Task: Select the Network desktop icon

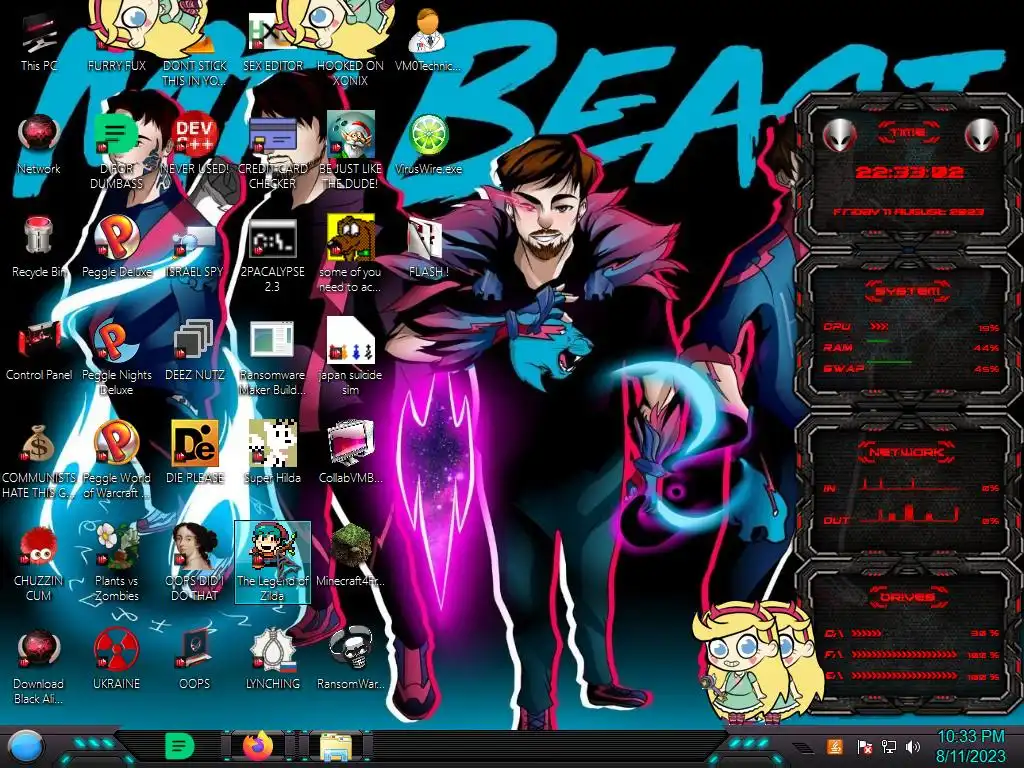Action: 39,145
